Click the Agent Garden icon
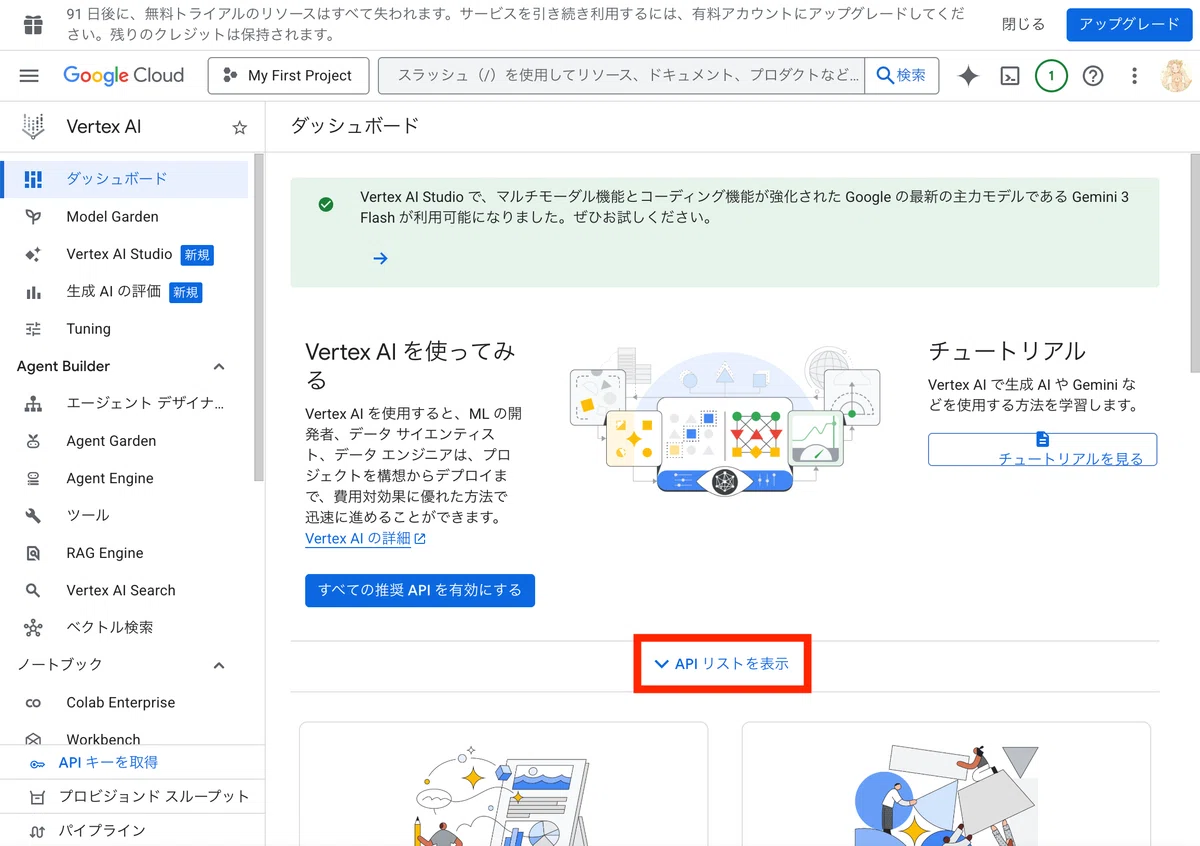The height and width of the screenshot is (846, 1200). 33,441
